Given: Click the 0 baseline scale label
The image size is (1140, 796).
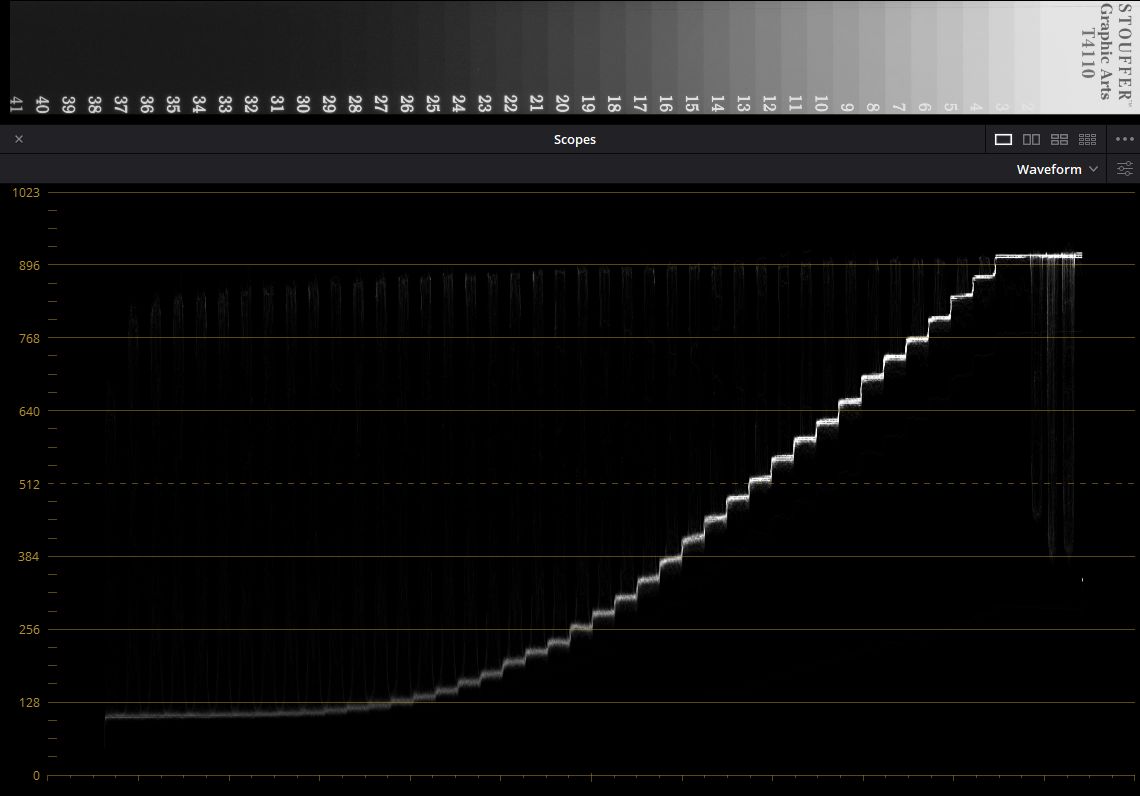Looking at the screenshot, I should click(36, 776).
